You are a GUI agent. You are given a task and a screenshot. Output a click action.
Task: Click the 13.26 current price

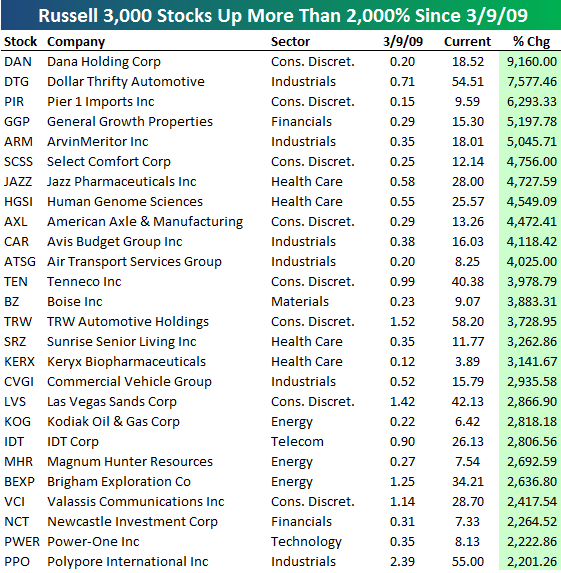468,222
